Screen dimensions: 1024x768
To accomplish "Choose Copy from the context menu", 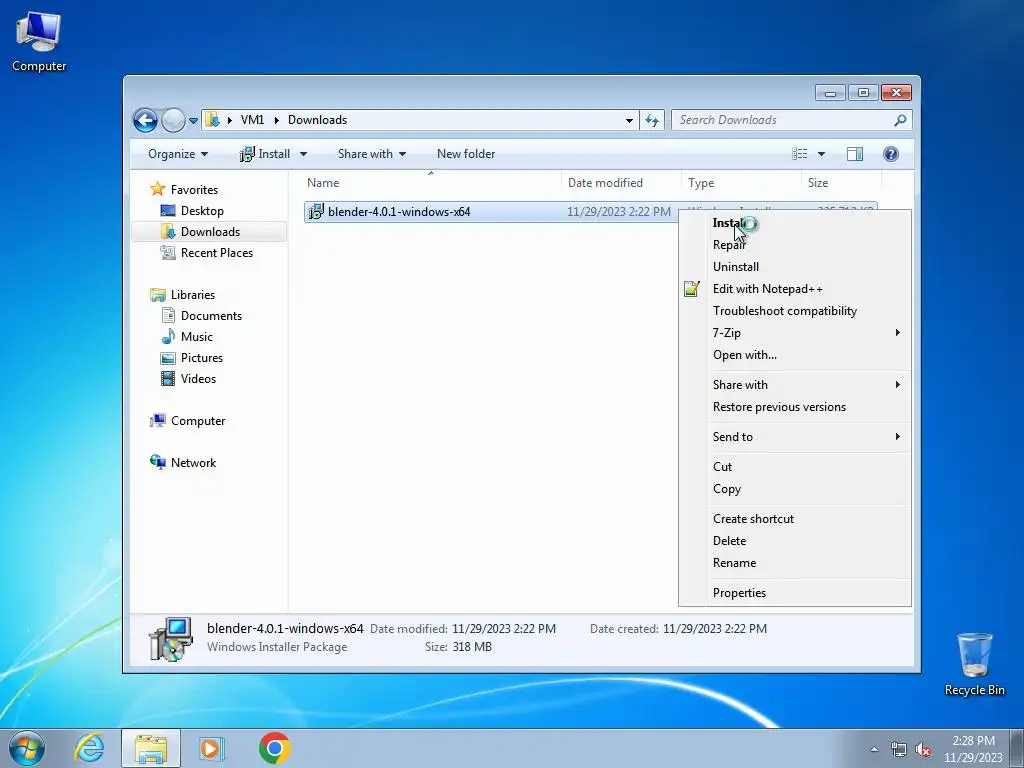I will click(795, 489).
